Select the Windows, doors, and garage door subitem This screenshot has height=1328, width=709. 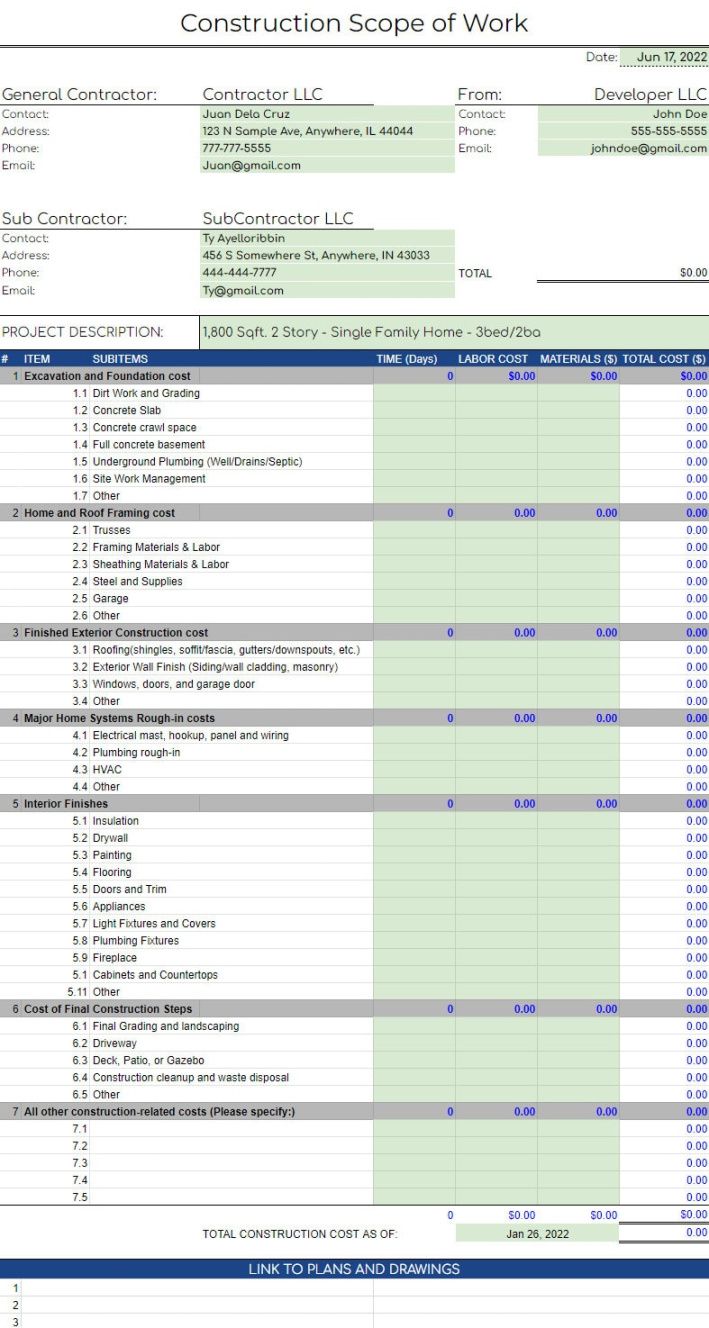173,684
